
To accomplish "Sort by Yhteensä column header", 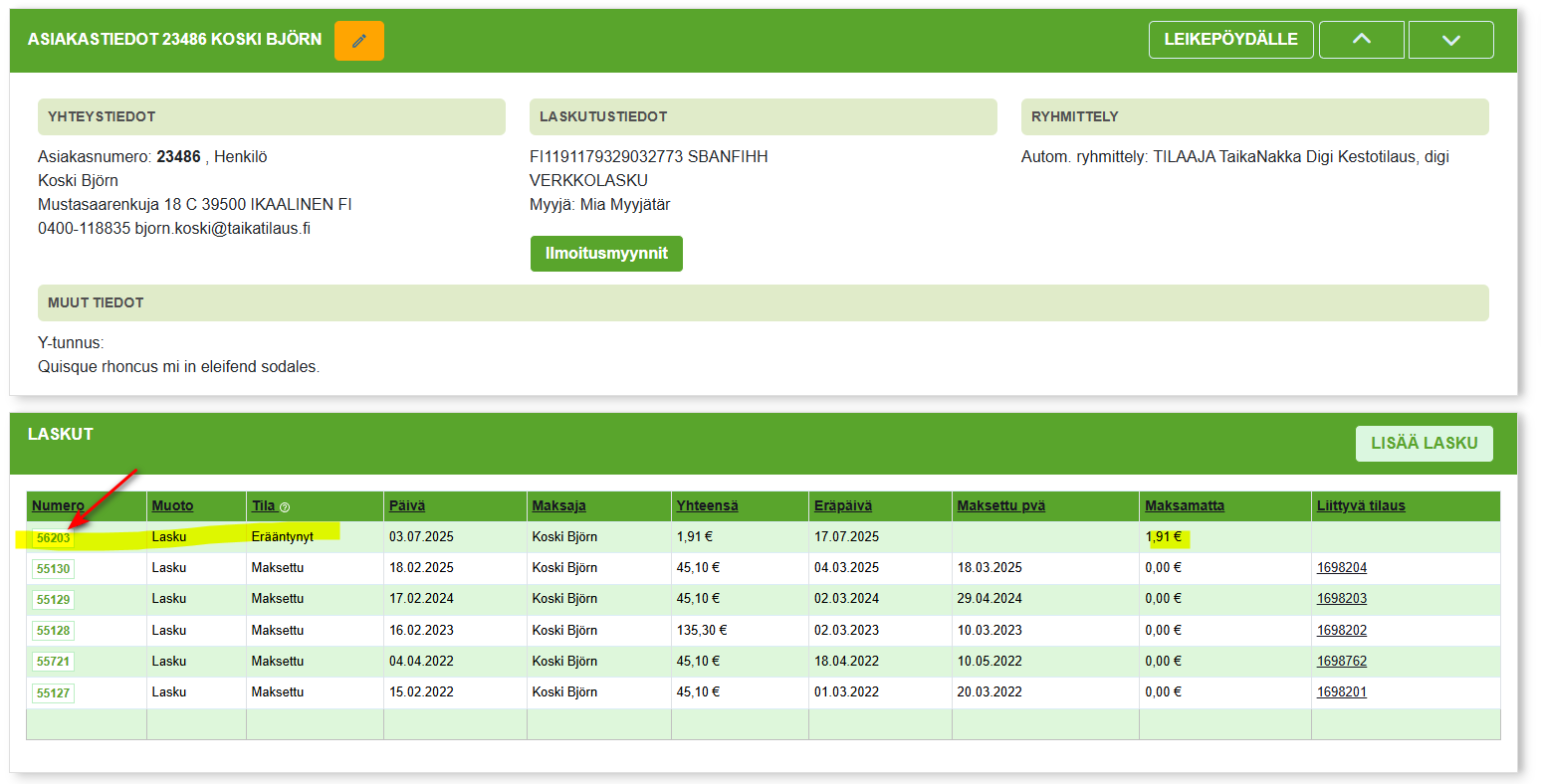I will (x=707, y=506).
